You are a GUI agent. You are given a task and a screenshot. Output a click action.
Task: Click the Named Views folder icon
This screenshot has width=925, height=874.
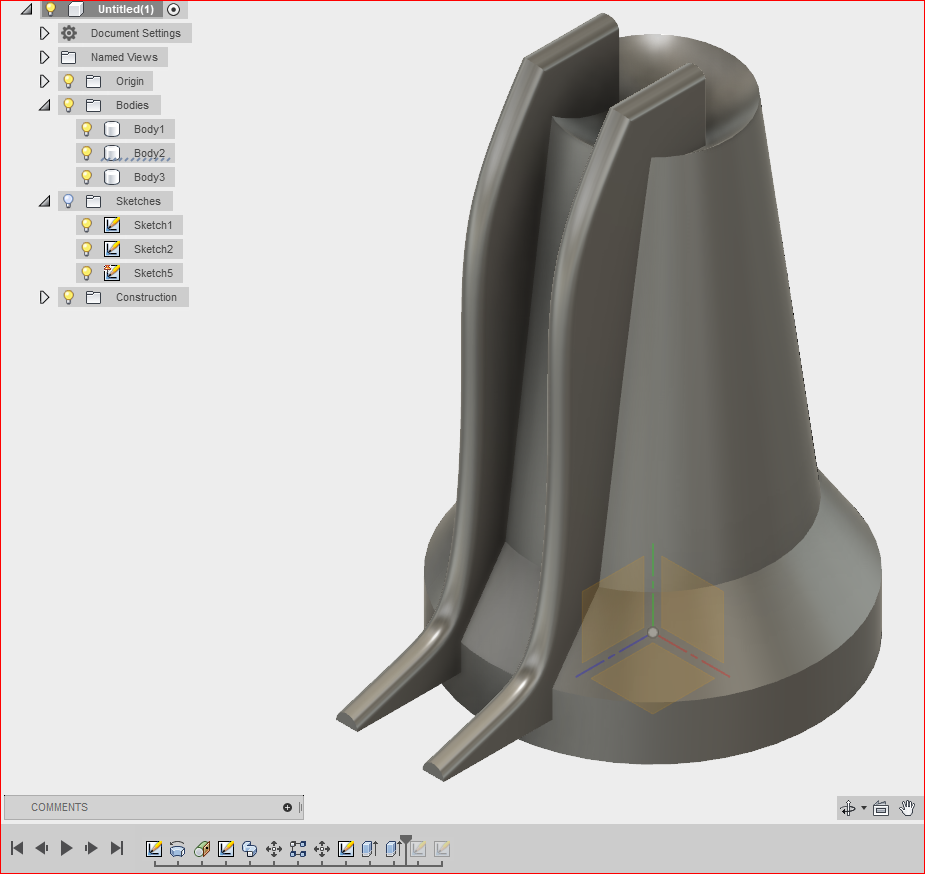68,57
